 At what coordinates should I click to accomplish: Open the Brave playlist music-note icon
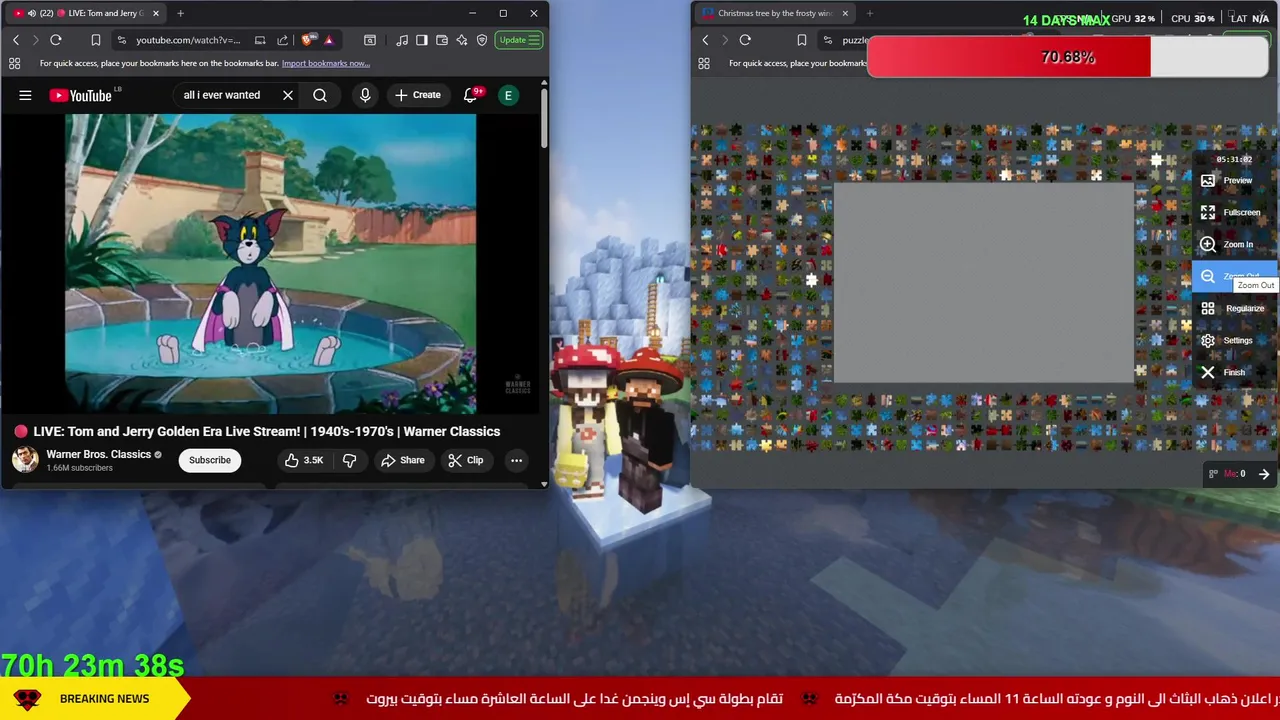[x=402, y=40]
